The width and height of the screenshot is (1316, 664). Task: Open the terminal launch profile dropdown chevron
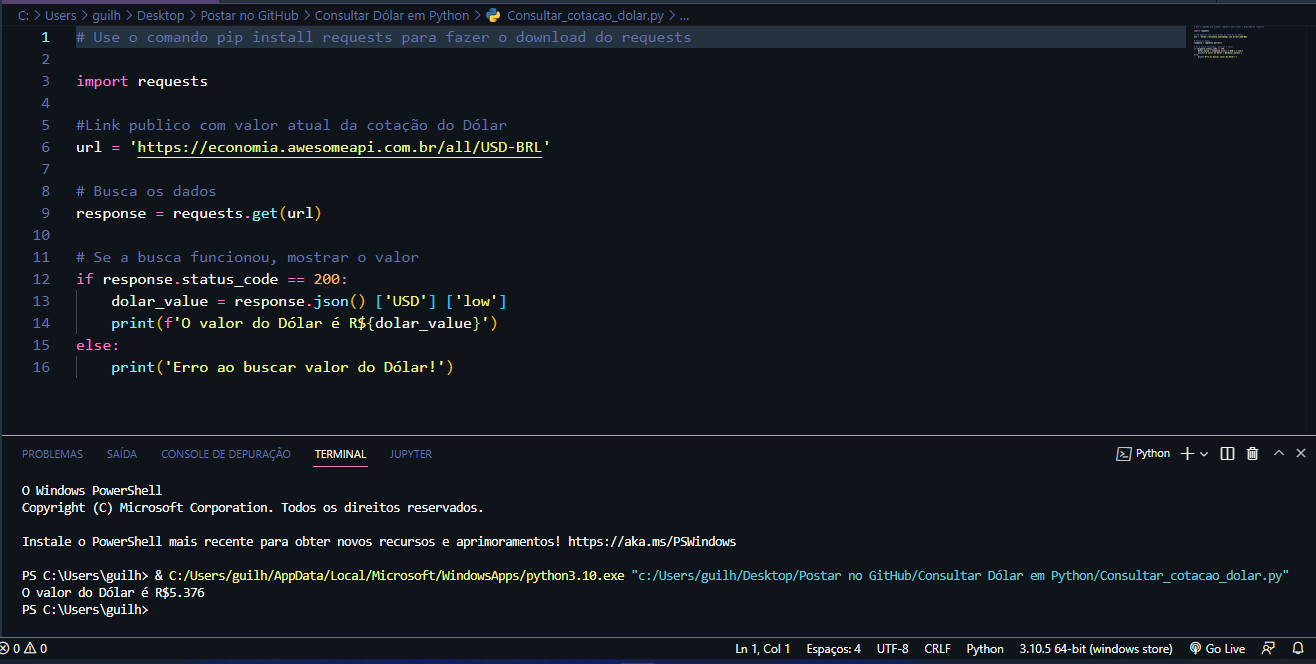click(x=1204, y=454)
